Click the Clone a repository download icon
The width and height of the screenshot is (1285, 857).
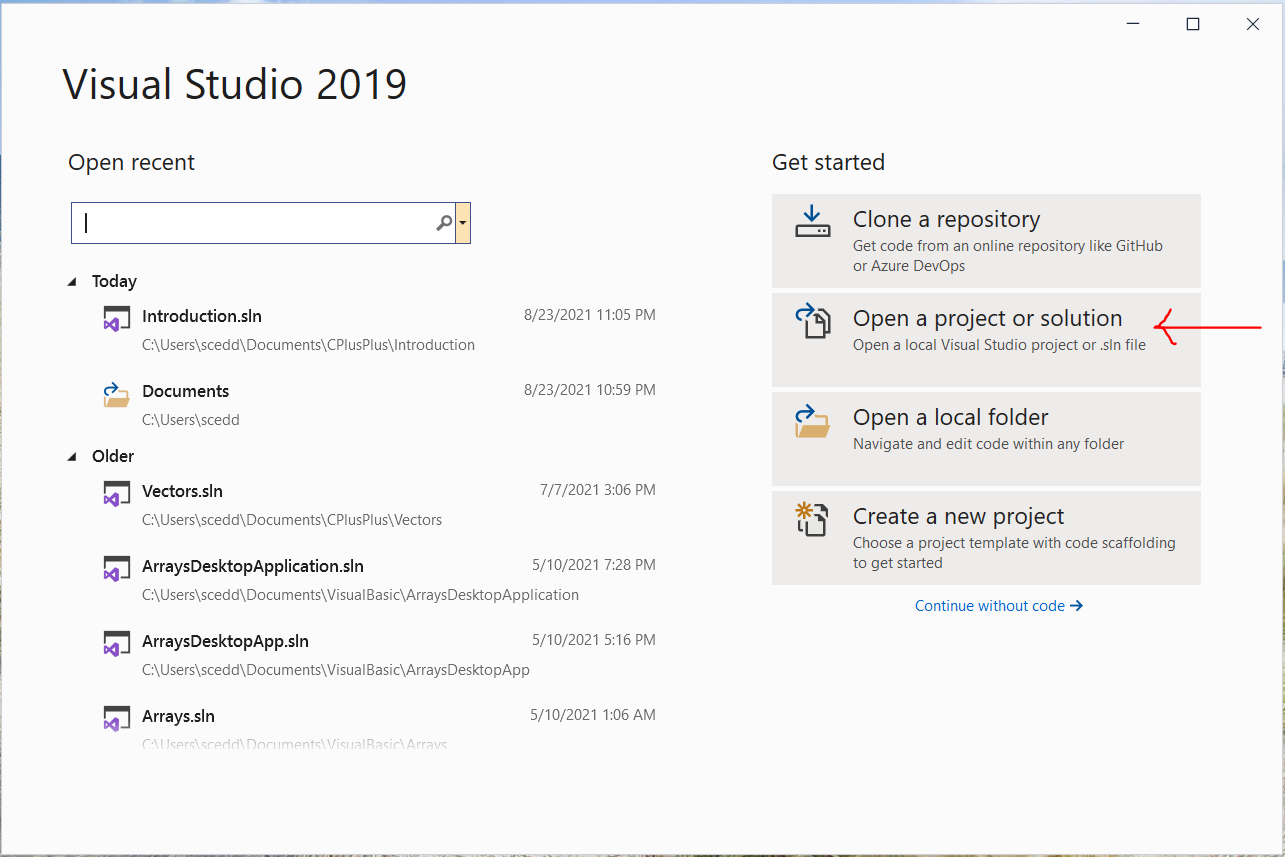(812, 221)
